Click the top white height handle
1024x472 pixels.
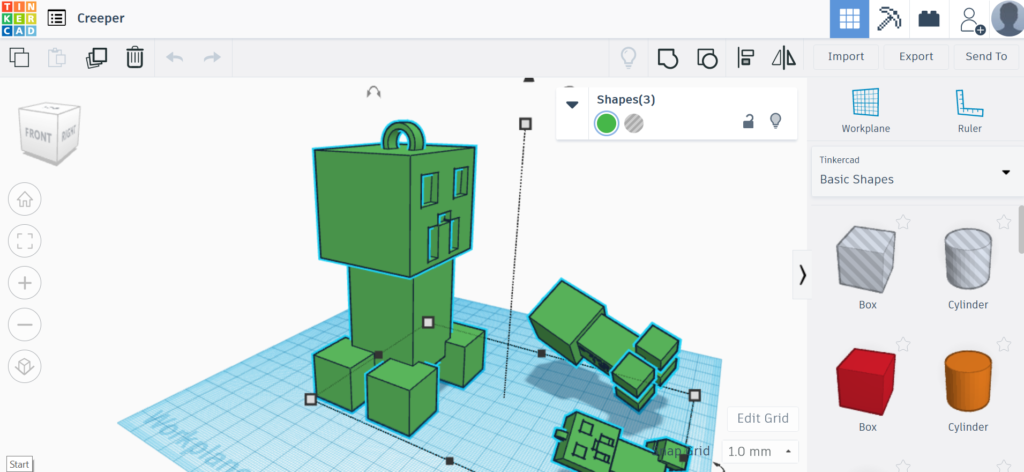coord(525,123)
